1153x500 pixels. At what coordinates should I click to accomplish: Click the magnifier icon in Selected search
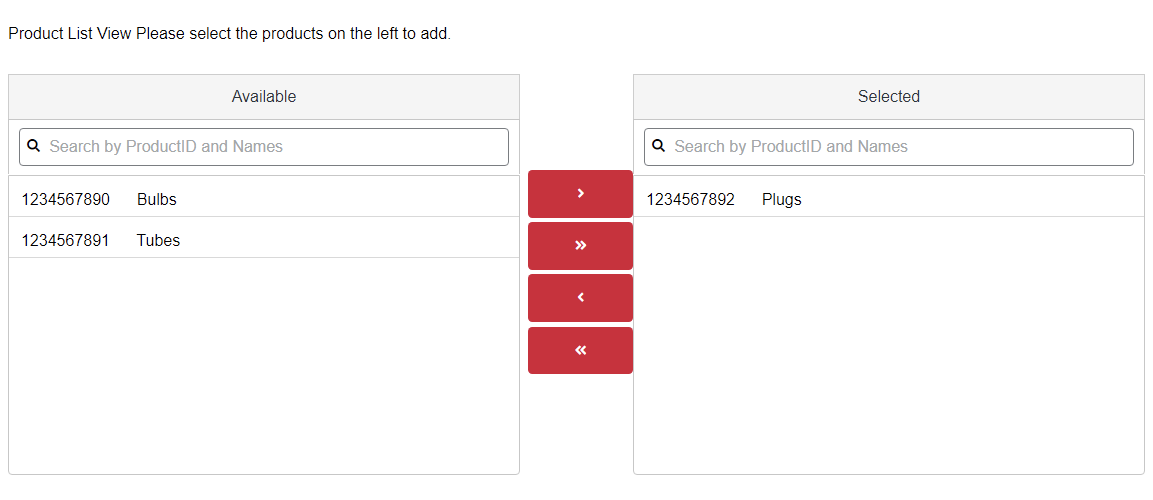point(659,146)
